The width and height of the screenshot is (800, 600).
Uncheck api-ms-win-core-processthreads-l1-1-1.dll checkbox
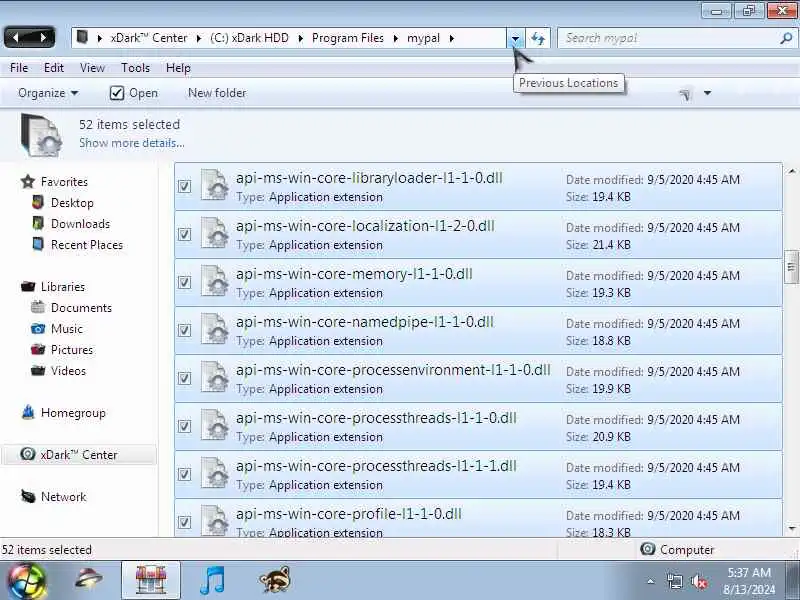coord(184,474)
